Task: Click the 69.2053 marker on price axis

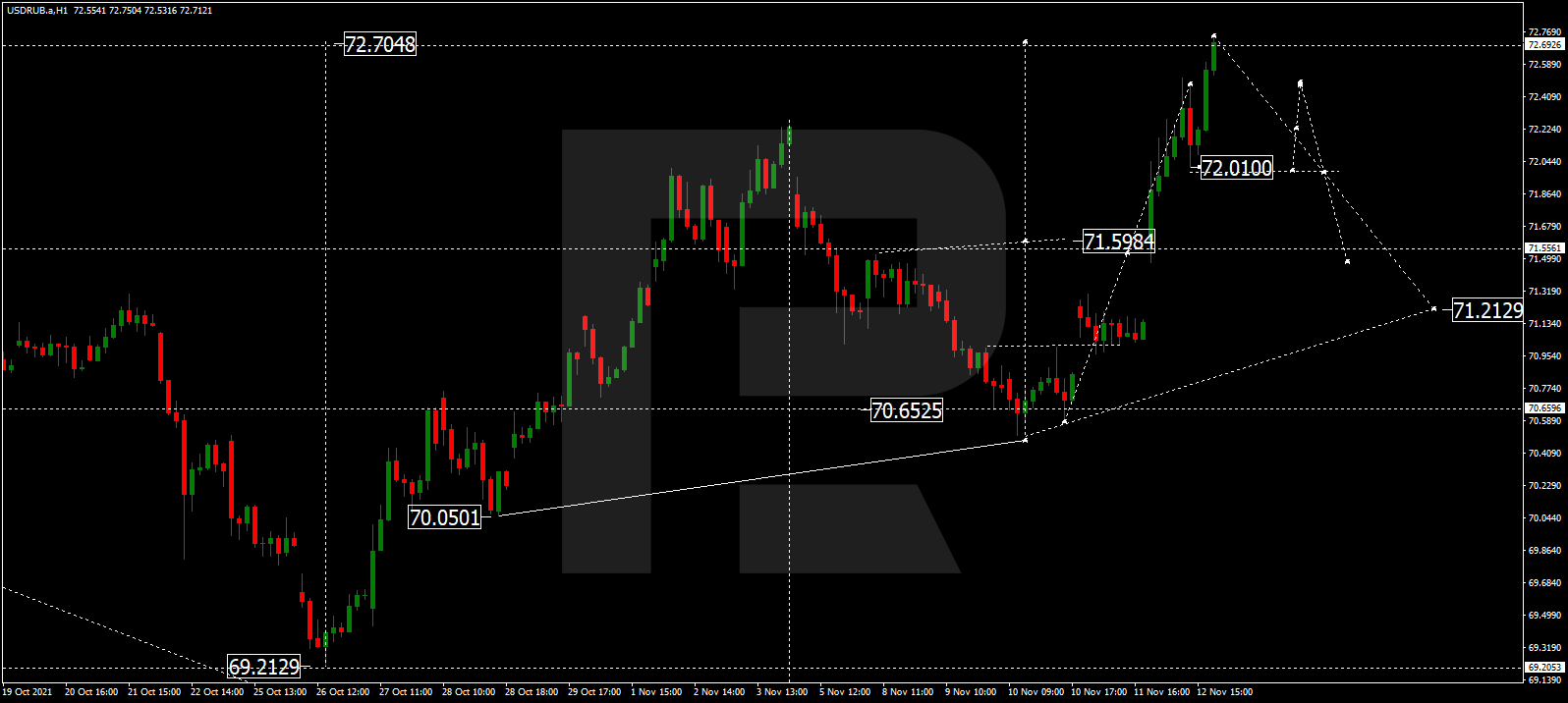Action: click(x=1544, y=668)
